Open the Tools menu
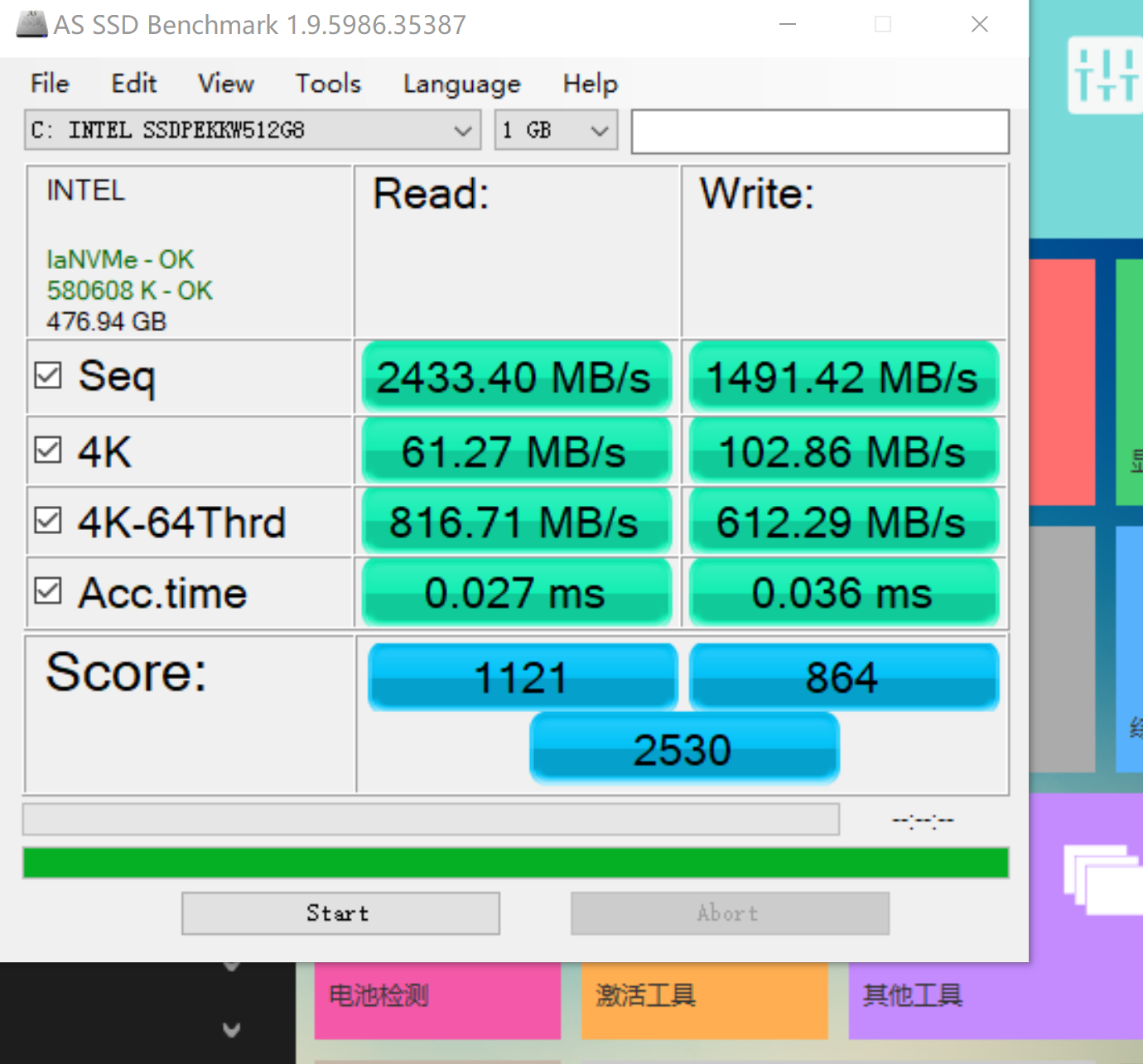This screenshot has height=1064, width=1143. [x=328, y=84]
